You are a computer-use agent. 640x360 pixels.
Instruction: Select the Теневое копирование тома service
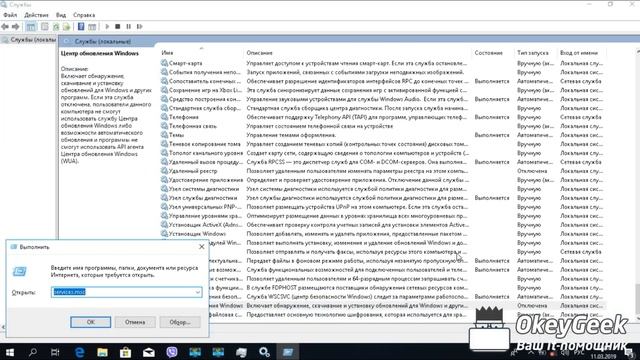point(383,144)
